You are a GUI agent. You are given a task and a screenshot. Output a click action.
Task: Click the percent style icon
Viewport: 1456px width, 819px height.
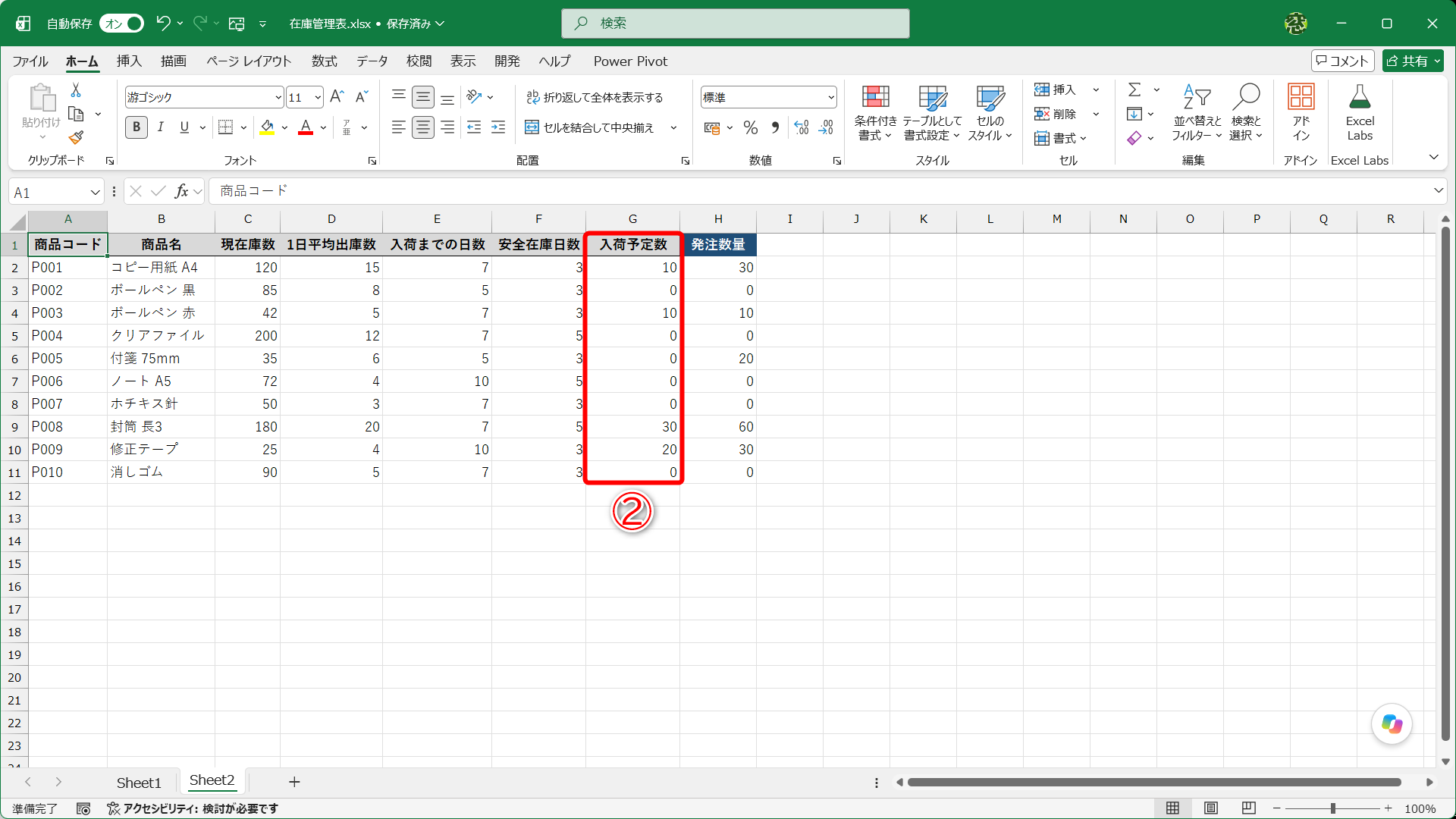coord(751,127)
